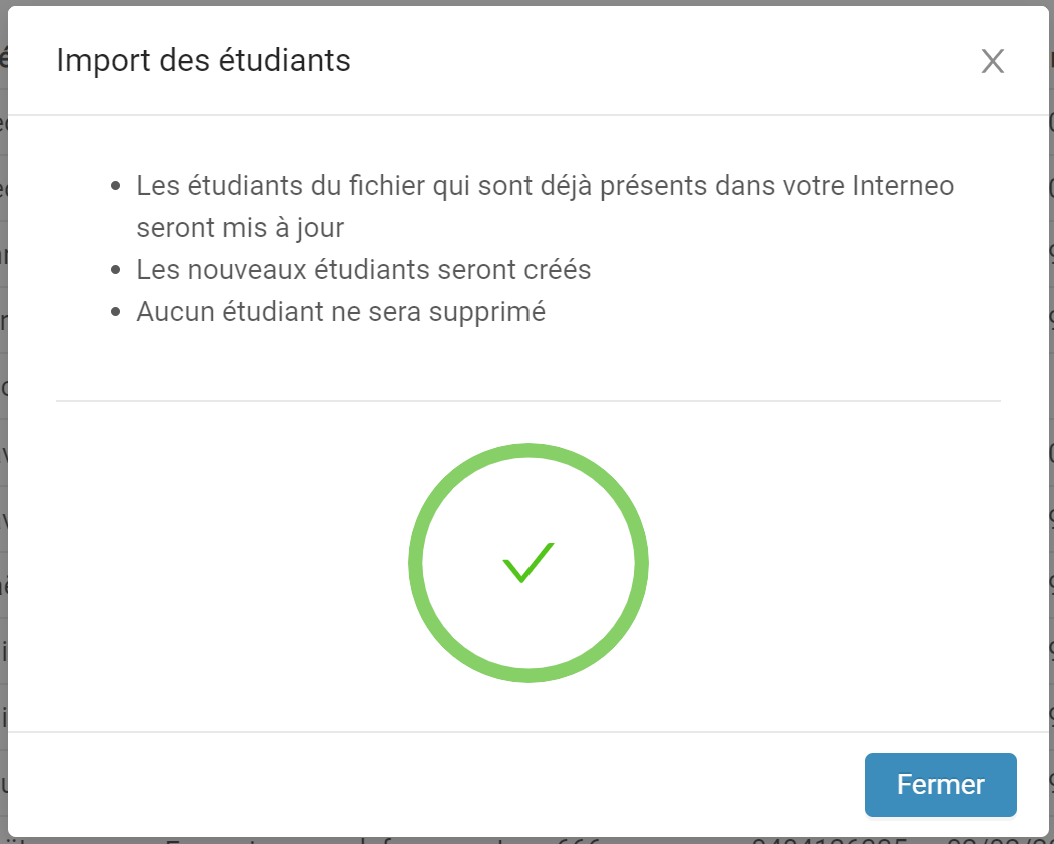The width and height of the screenshot is (1054, 844).
Task: Click the dimmed table row below the dialog
Action: click(527, 841)
